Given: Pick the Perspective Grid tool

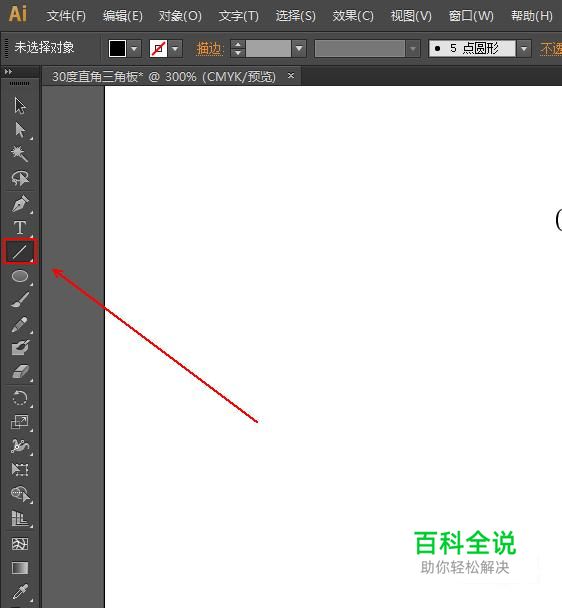Looking at the screenshot, I should click(x=20, y=518).
